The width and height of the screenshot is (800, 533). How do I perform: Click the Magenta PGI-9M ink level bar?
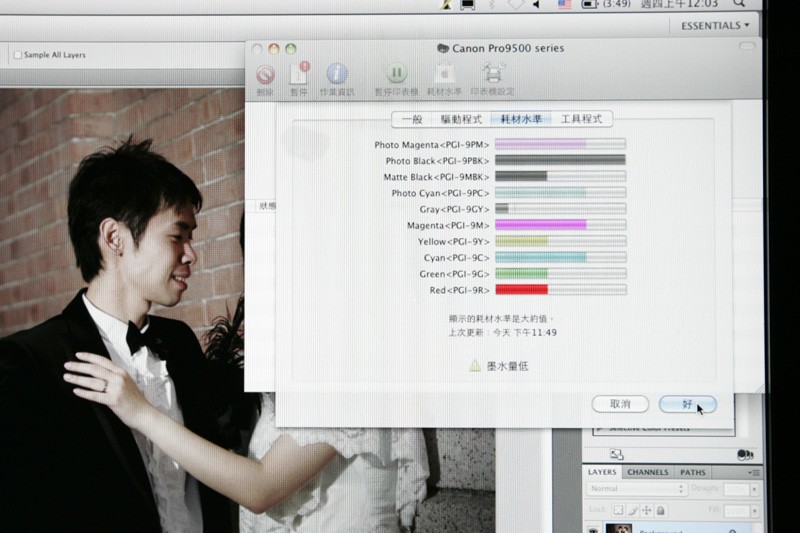coord(560,225)
